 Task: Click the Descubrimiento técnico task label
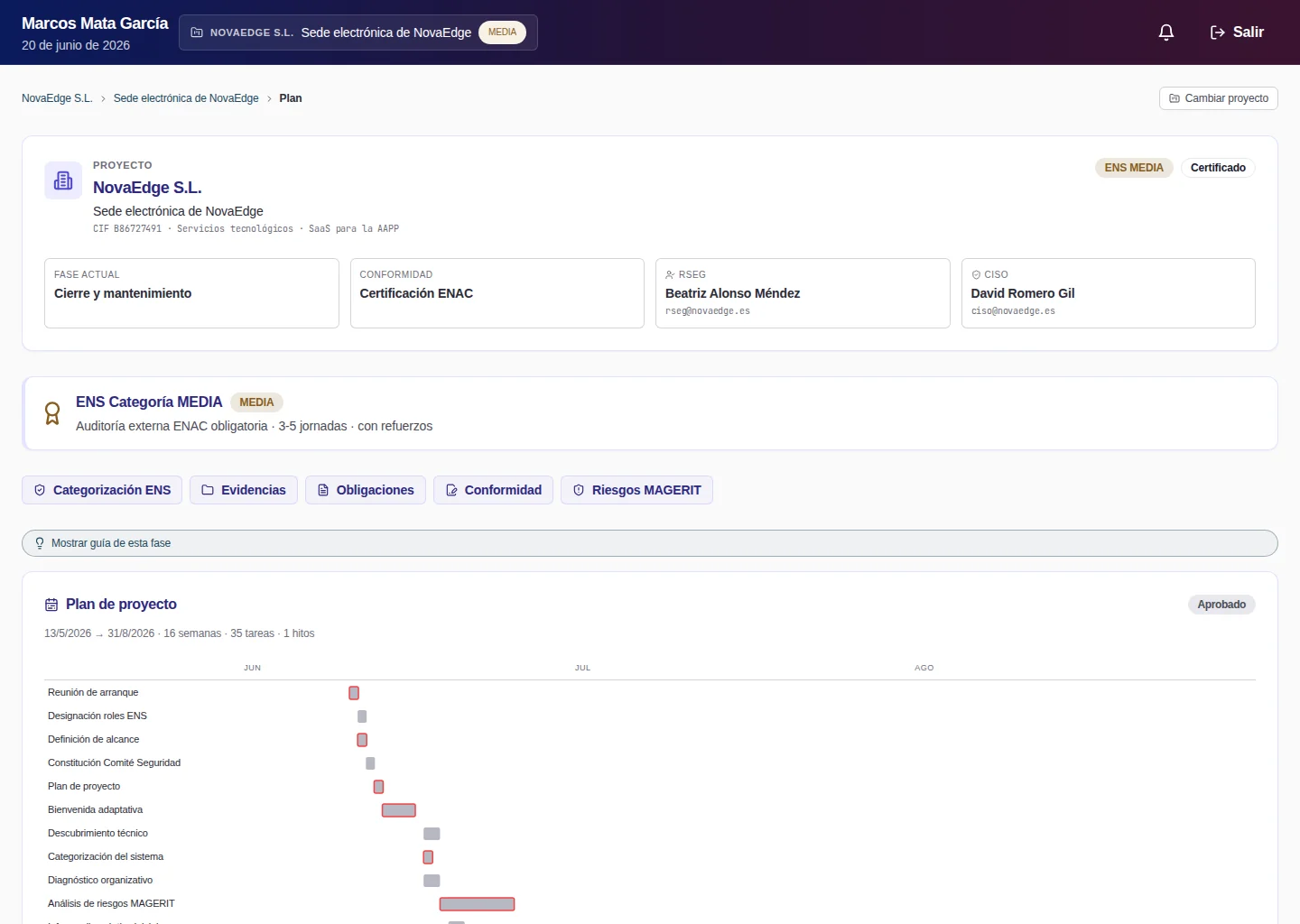pos(97,833)
